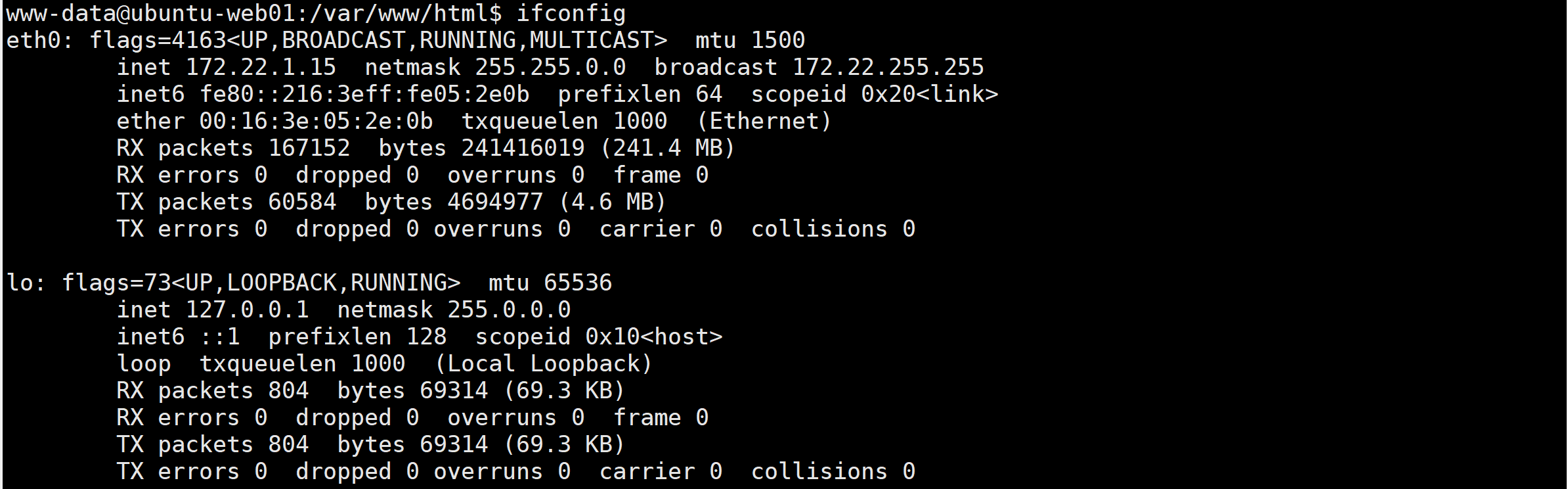
Task: Click the netmask 255.255.0.0 value
Action: click(550, 68)
